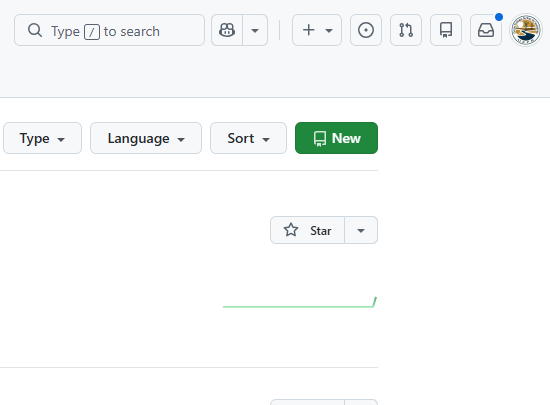Click the star icon on Star button
Viewport: 550px width, 405px height.
(x=291, y=230)
